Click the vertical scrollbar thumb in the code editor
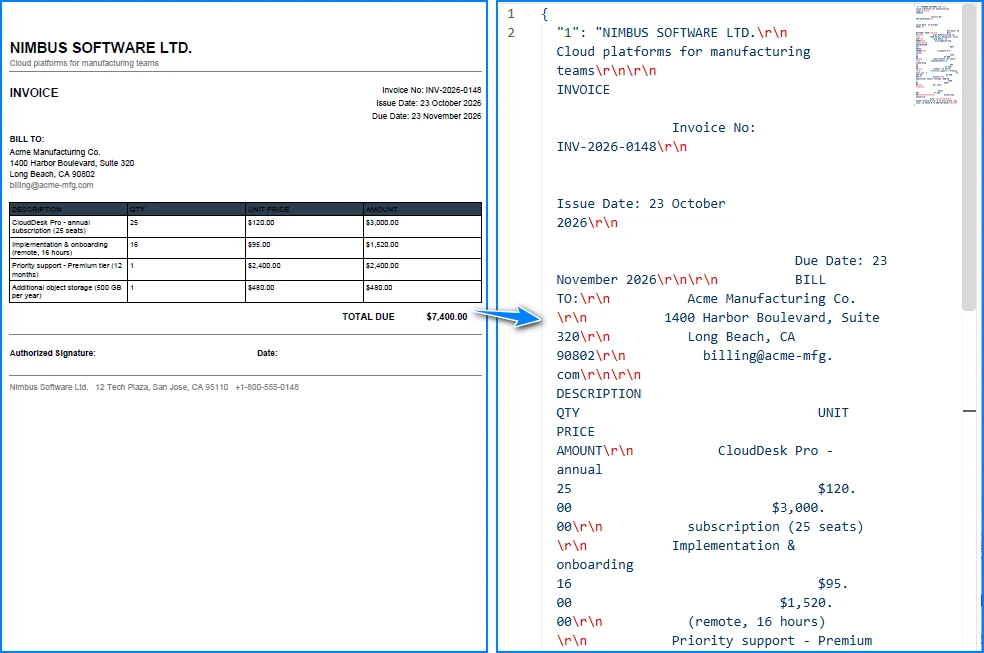Image resolution: width=984 pixels, height=653 pixels. 969,158
